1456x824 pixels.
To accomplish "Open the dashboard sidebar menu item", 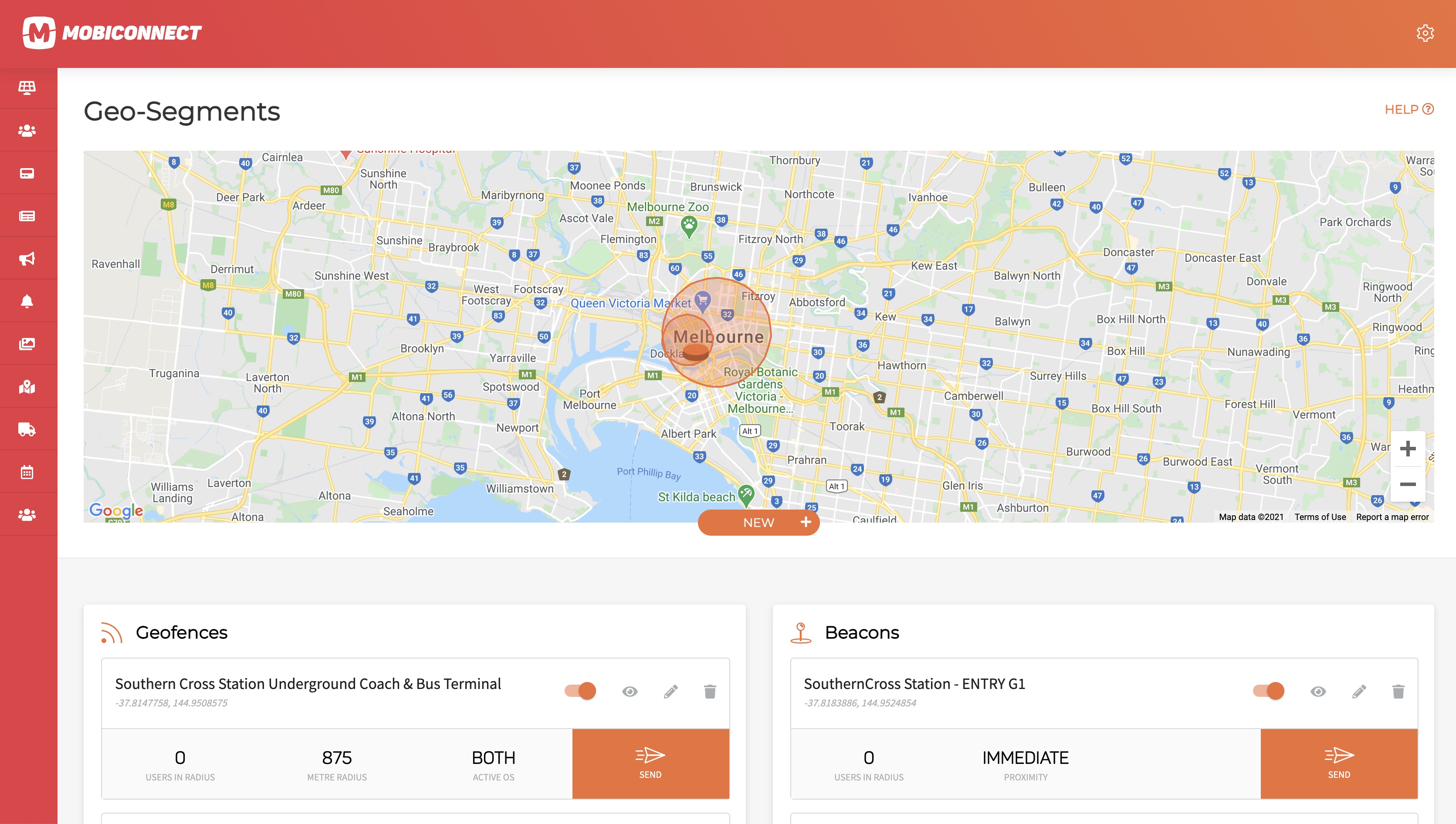I will click(27, 88).
